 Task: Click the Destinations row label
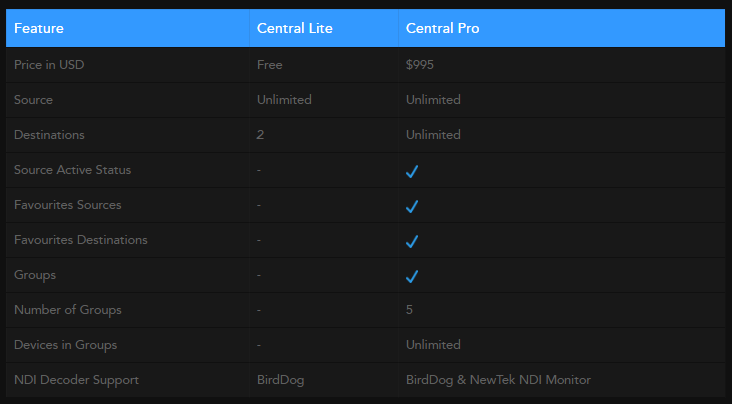[x=49, y=135]
